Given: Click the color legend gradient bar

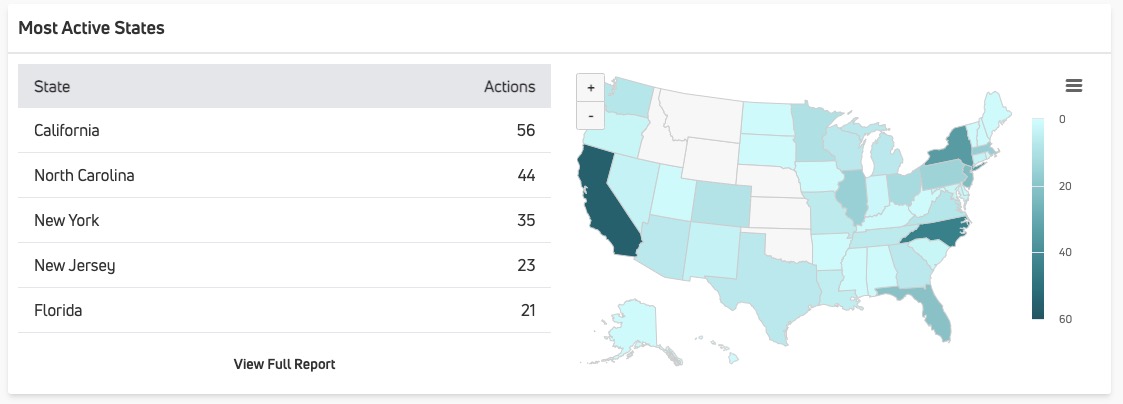Looking at the screenshot, I should click(1038, 218).
